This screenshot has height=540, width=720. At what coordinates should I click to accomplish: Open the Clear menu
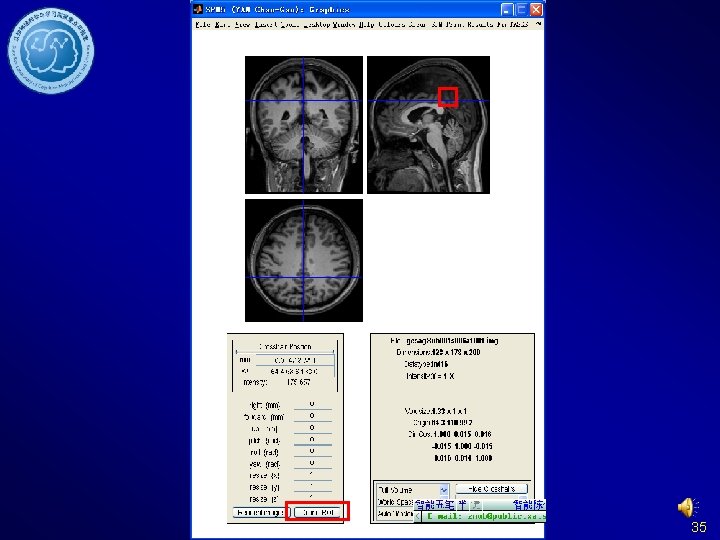[417, 24]
